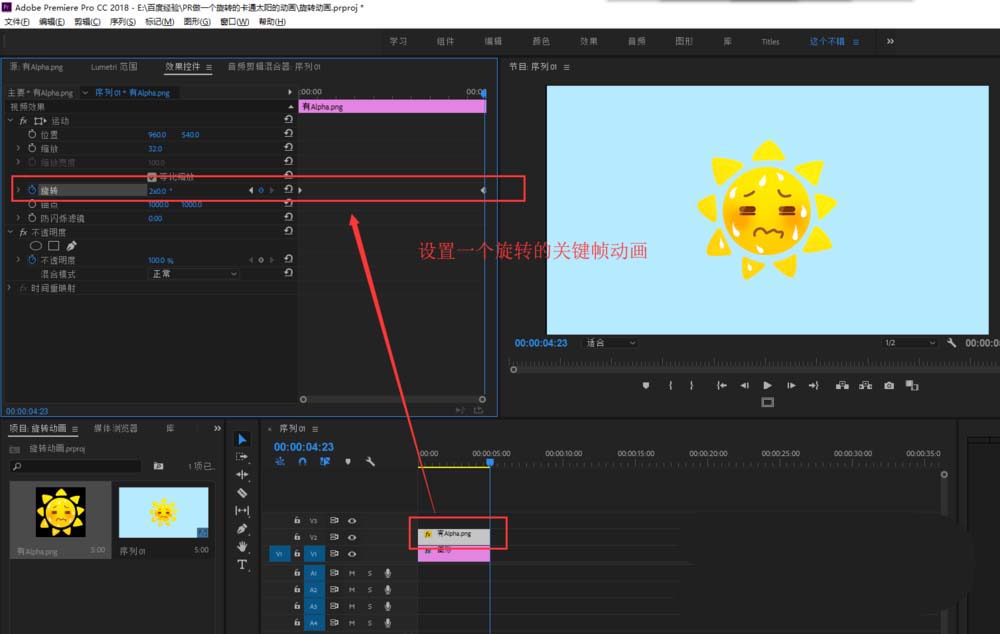Switch to the Lumetri 范围 tab

[x=114, y=66]
